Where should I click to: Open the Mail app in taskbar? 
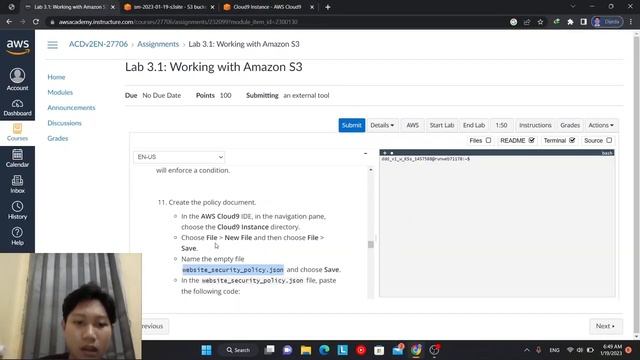point(398,350)
